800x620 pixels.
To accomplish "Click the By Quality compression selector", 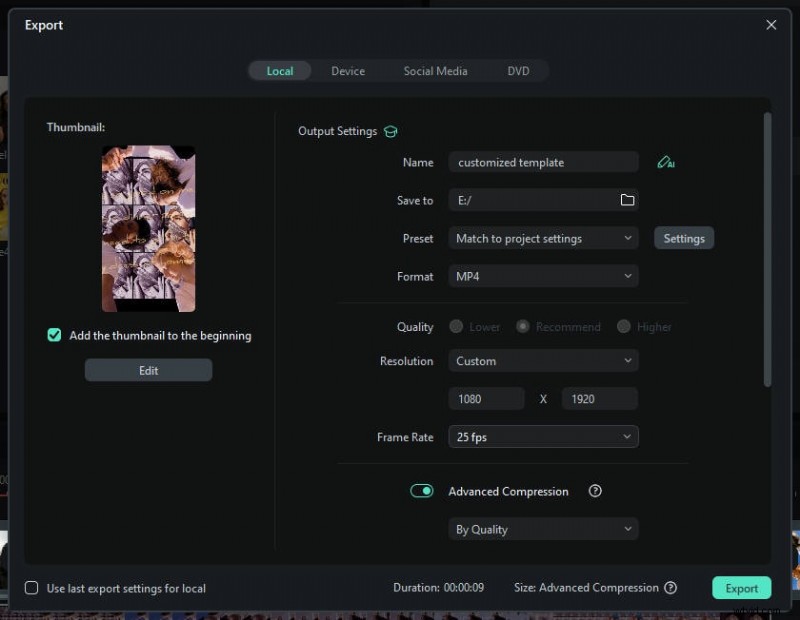I will 543,528.
